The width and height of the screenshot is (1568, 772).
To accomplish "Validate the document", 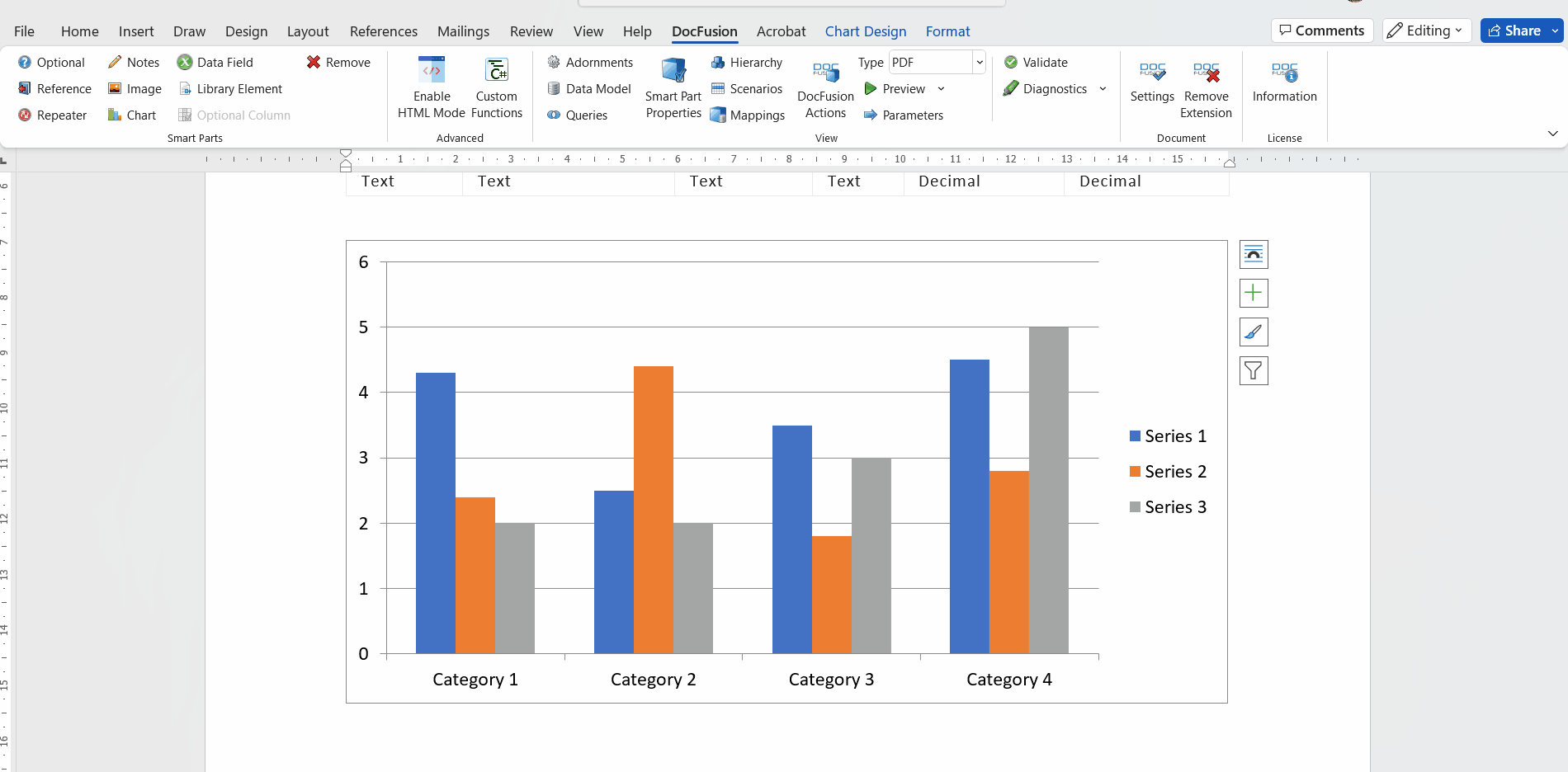I will 1036,63.
